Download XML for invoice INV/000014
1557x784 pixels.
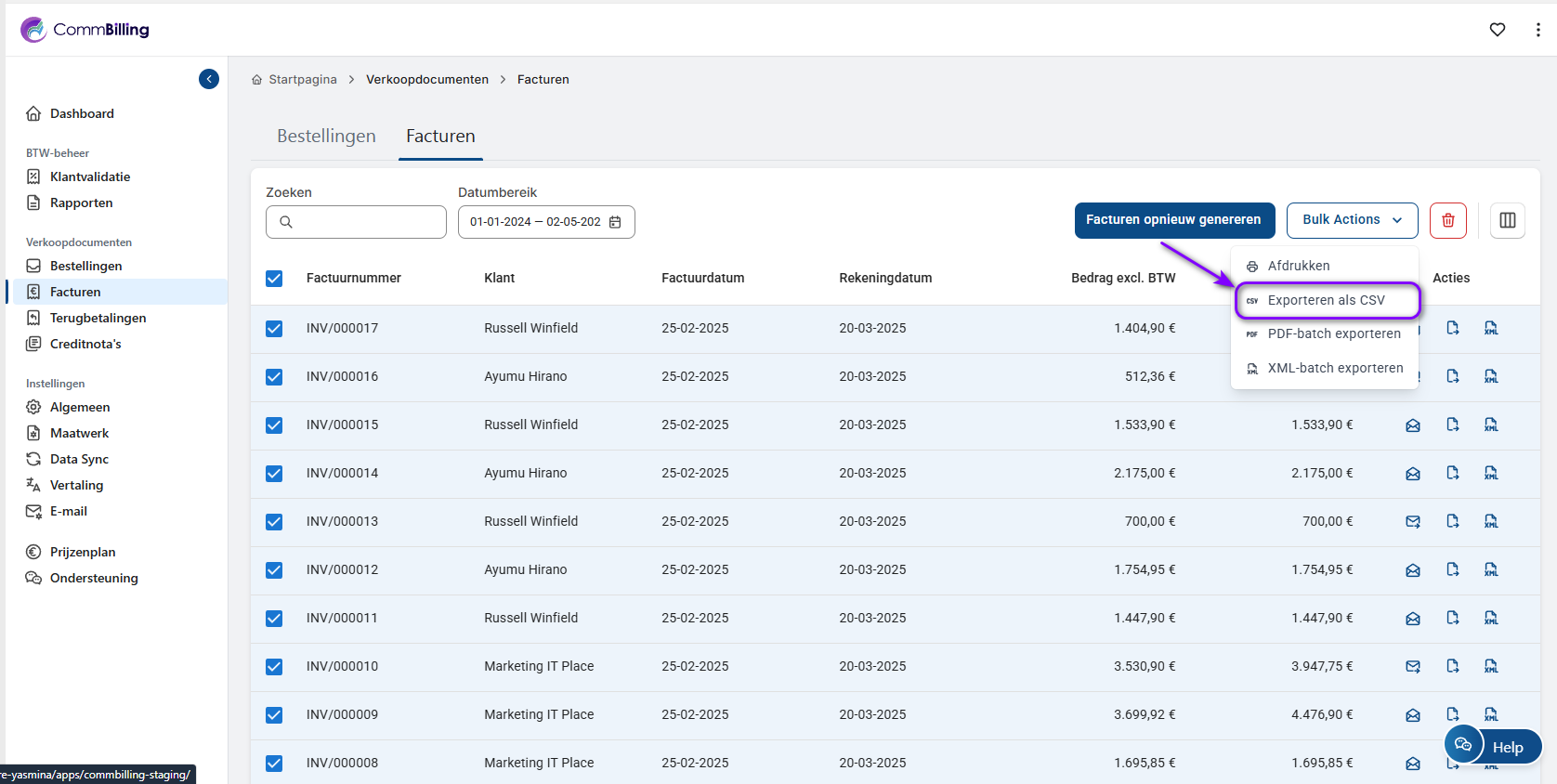tap(1490, 474)
